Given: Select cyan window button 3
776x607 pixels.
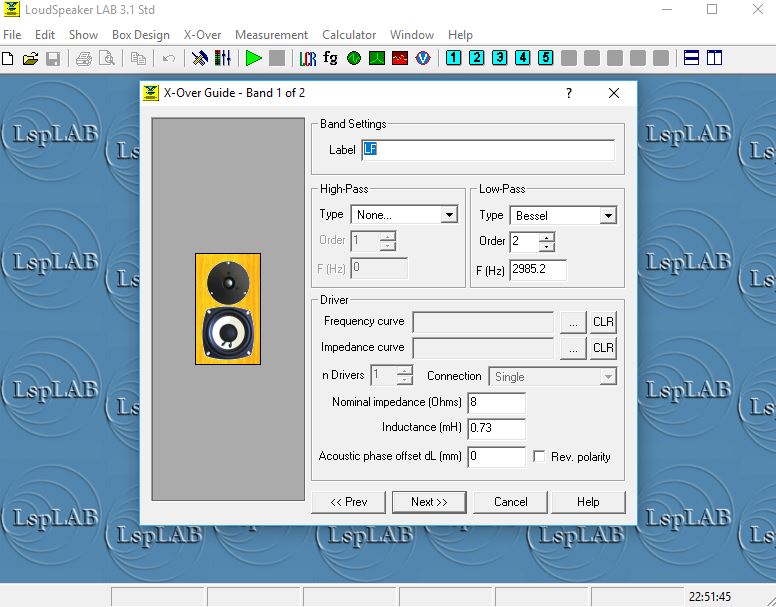Looking at the screenshot, I should 499,58.
